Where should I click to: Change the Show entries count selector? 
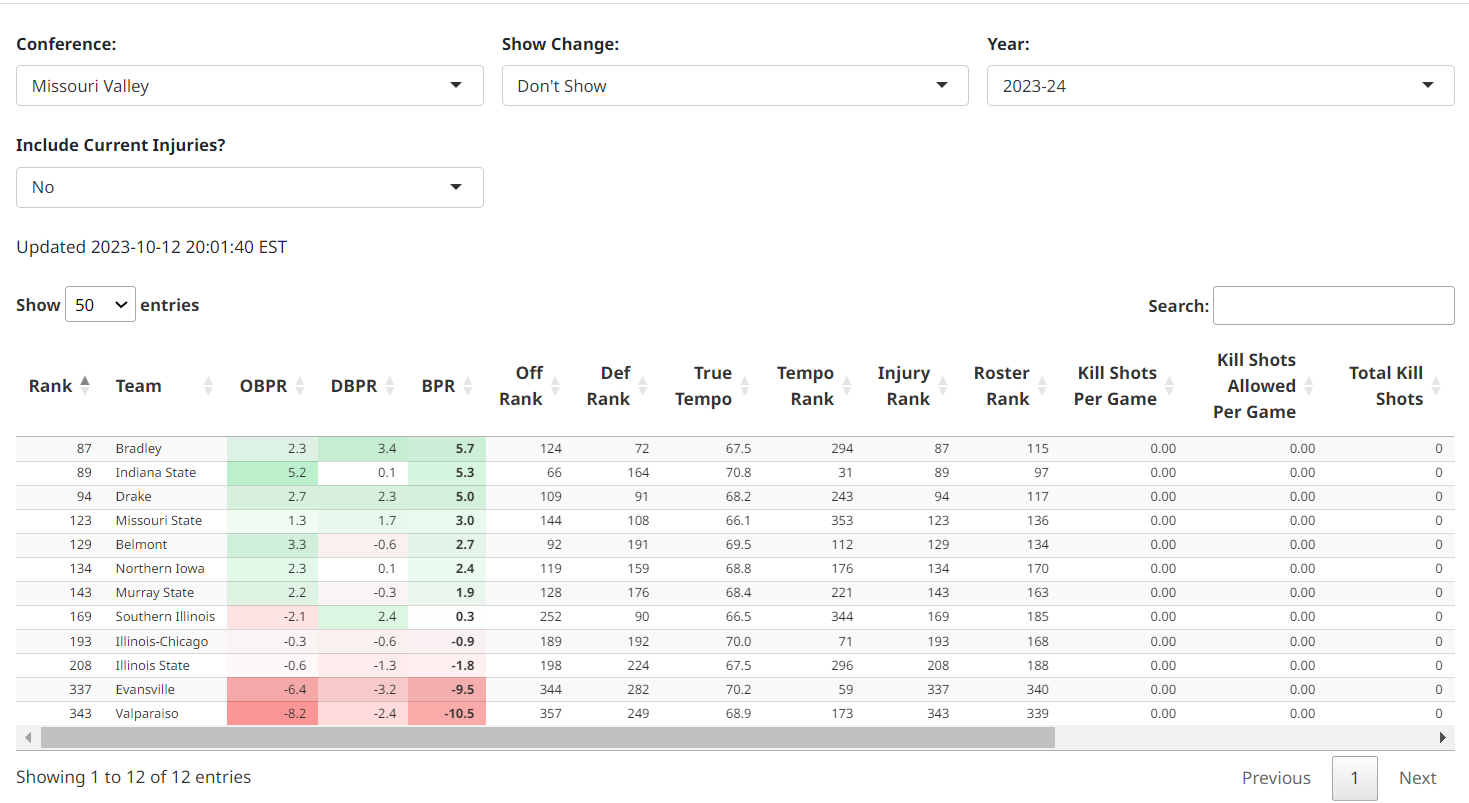click(100, 305)
